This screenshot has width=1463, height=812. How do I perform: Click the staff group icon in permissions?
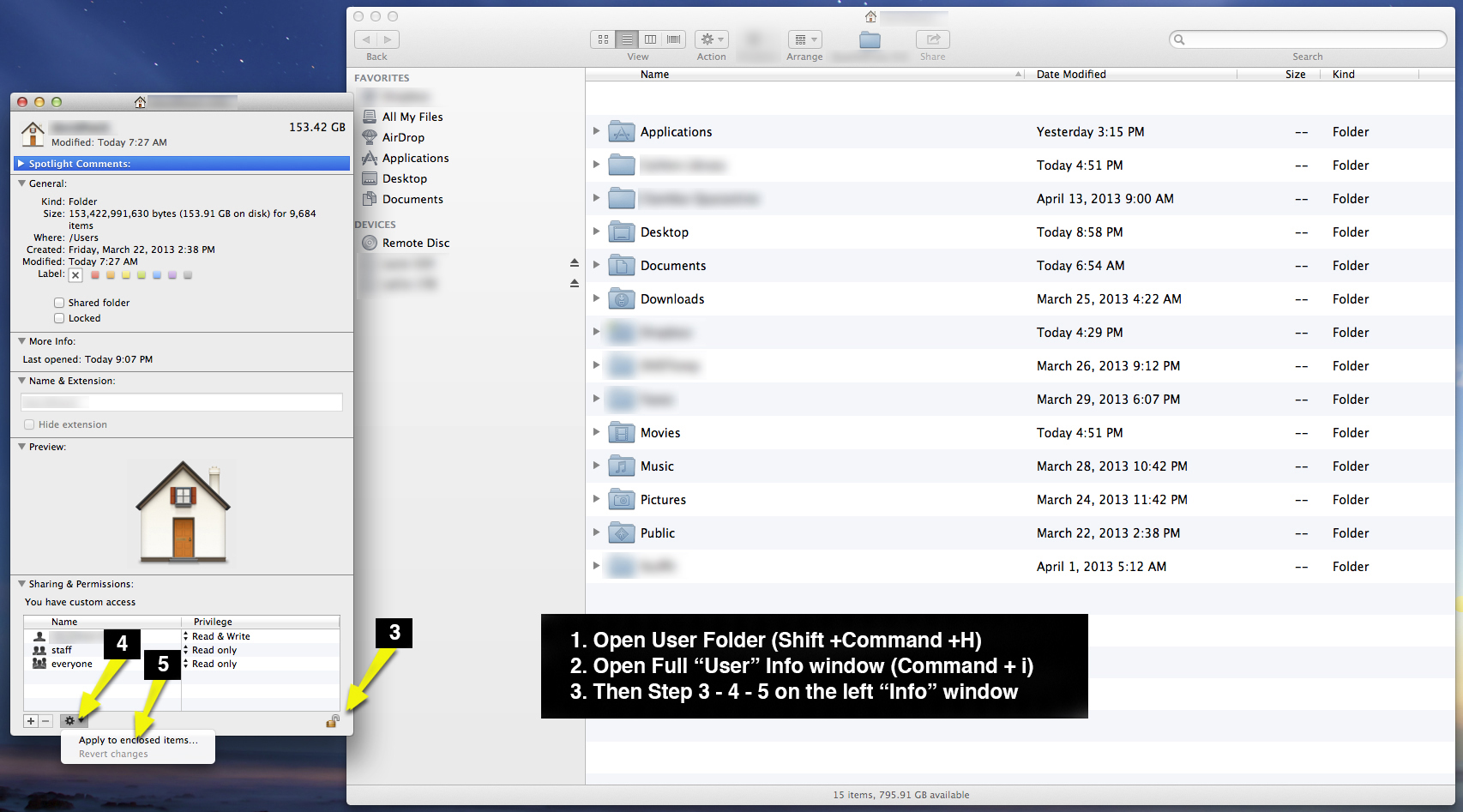coord(39,650)
